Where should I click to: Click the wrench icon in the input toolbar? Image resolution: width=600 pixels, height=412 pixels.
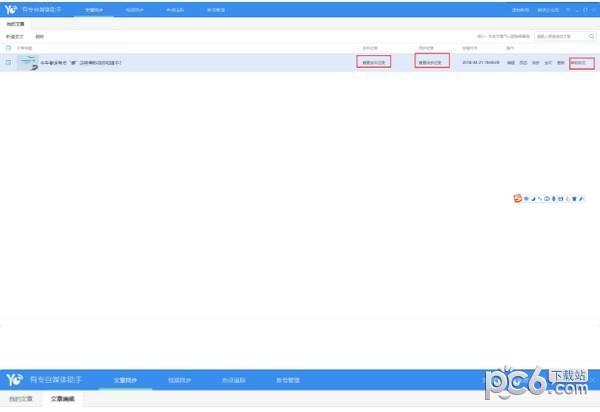point(582,199)
